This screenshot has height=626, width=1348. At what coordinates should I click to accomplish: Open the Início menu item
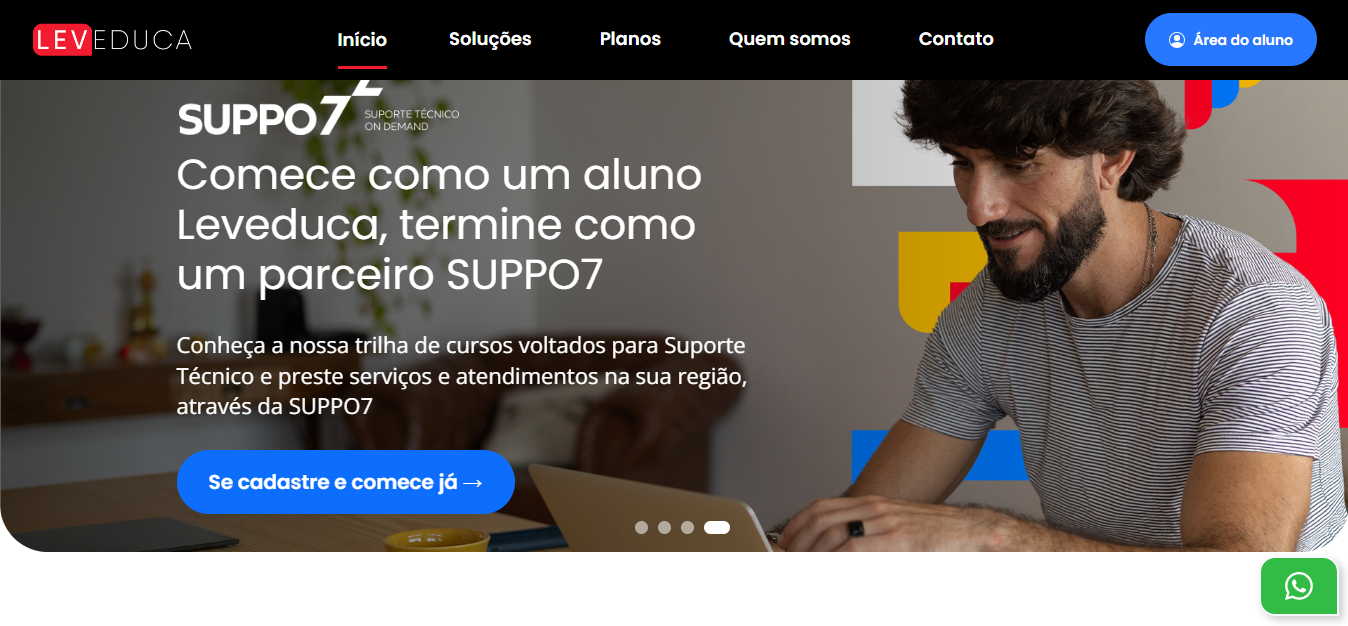pyautogui.click(x=362, y=40)
